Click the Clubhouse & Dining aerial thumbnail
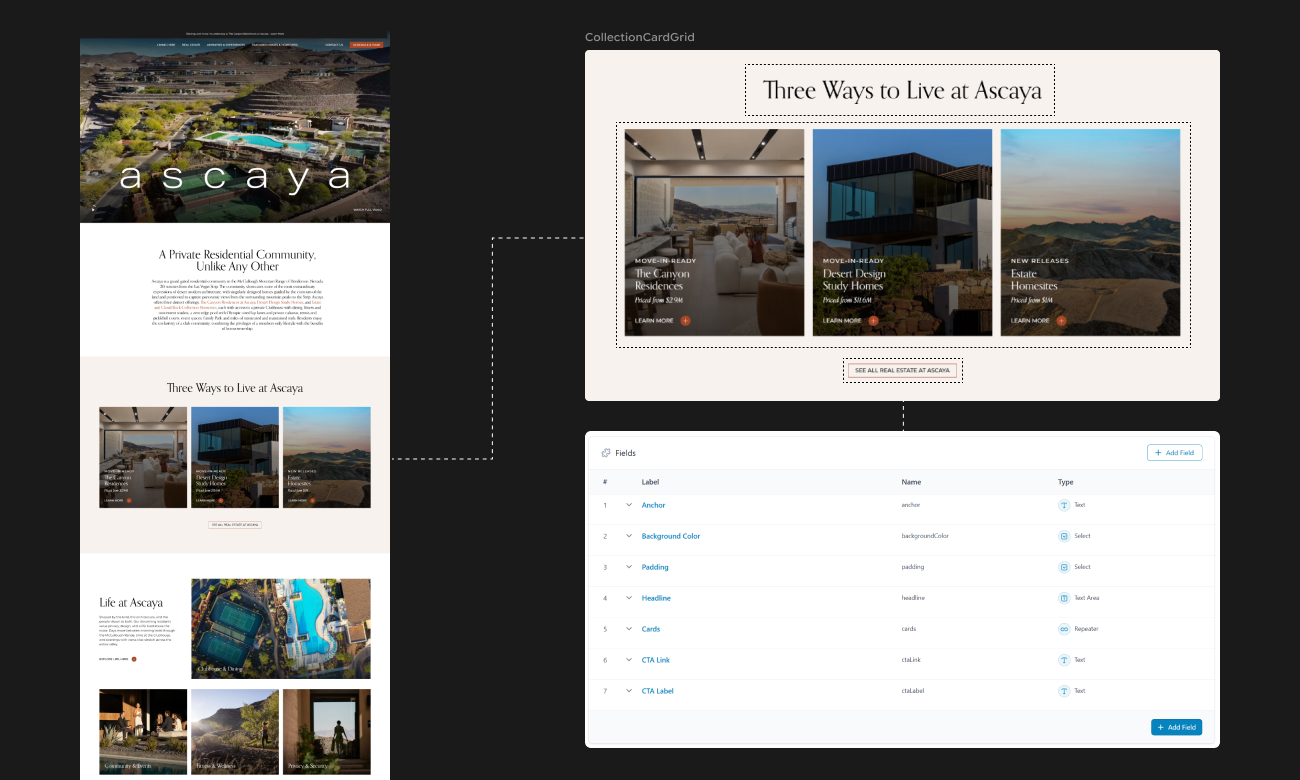The image size is (1300, 780). tap(281, 628)
